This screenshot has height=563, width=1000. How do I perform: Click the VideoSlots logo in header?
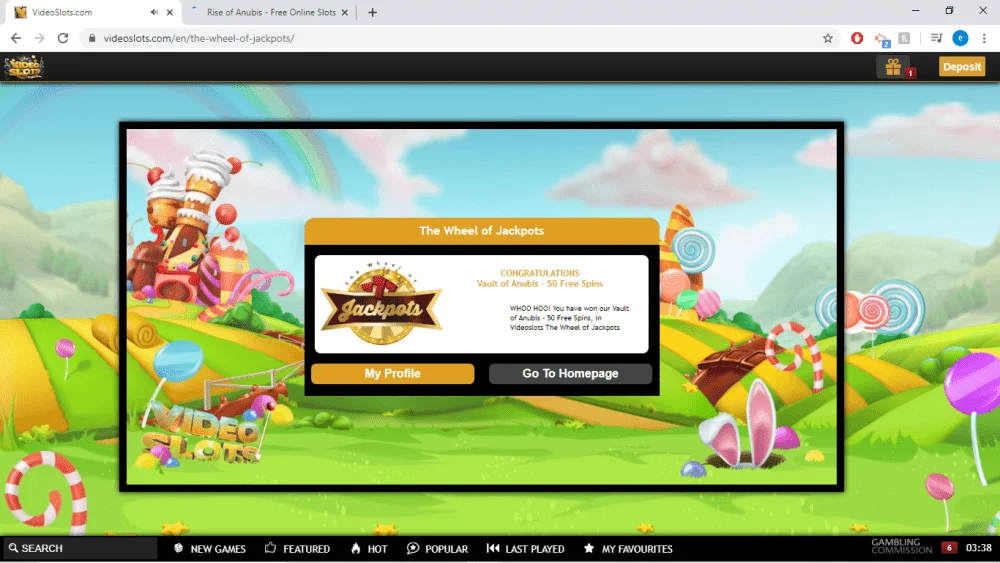24,66
